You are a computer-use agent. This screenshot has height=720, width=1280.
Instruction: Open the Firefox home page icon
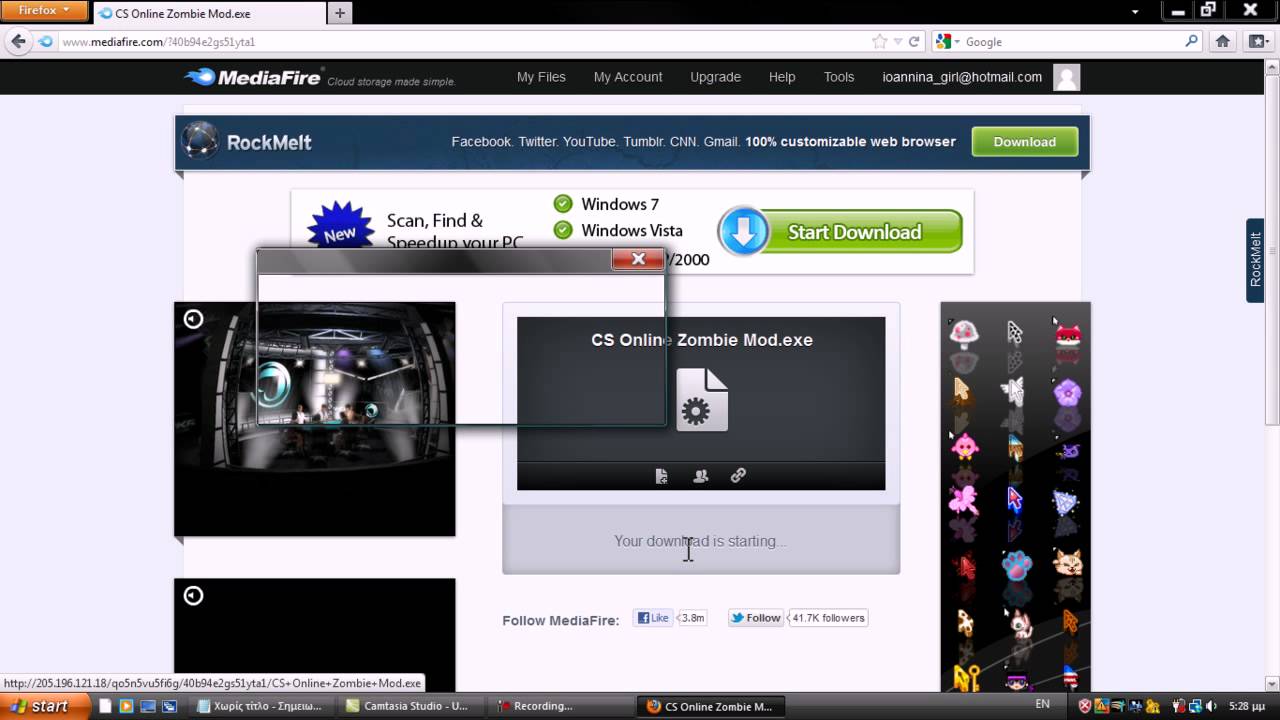1222,41
